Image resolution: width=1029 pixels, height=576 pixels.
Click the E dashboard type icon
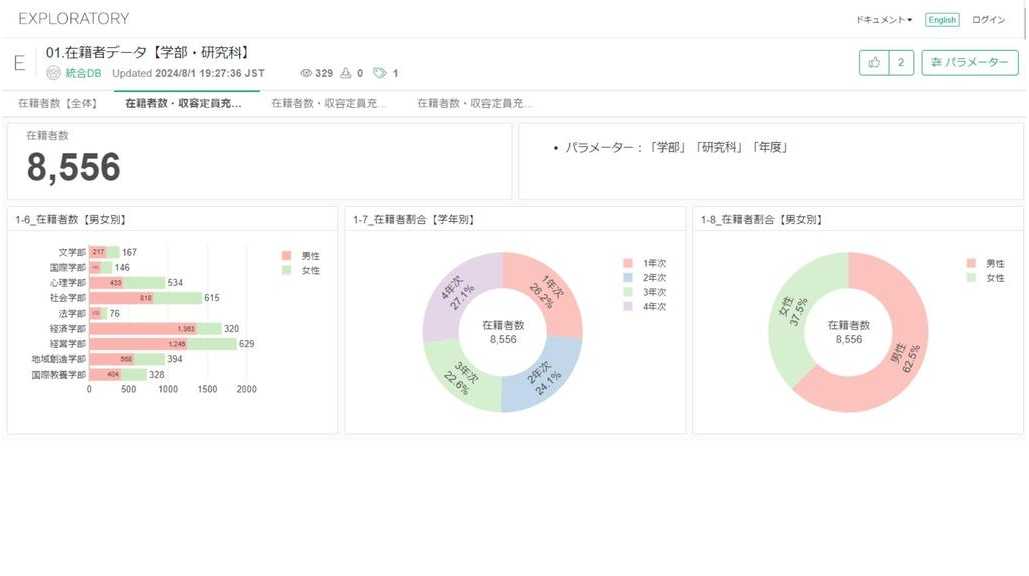click(x=19, y=63)
